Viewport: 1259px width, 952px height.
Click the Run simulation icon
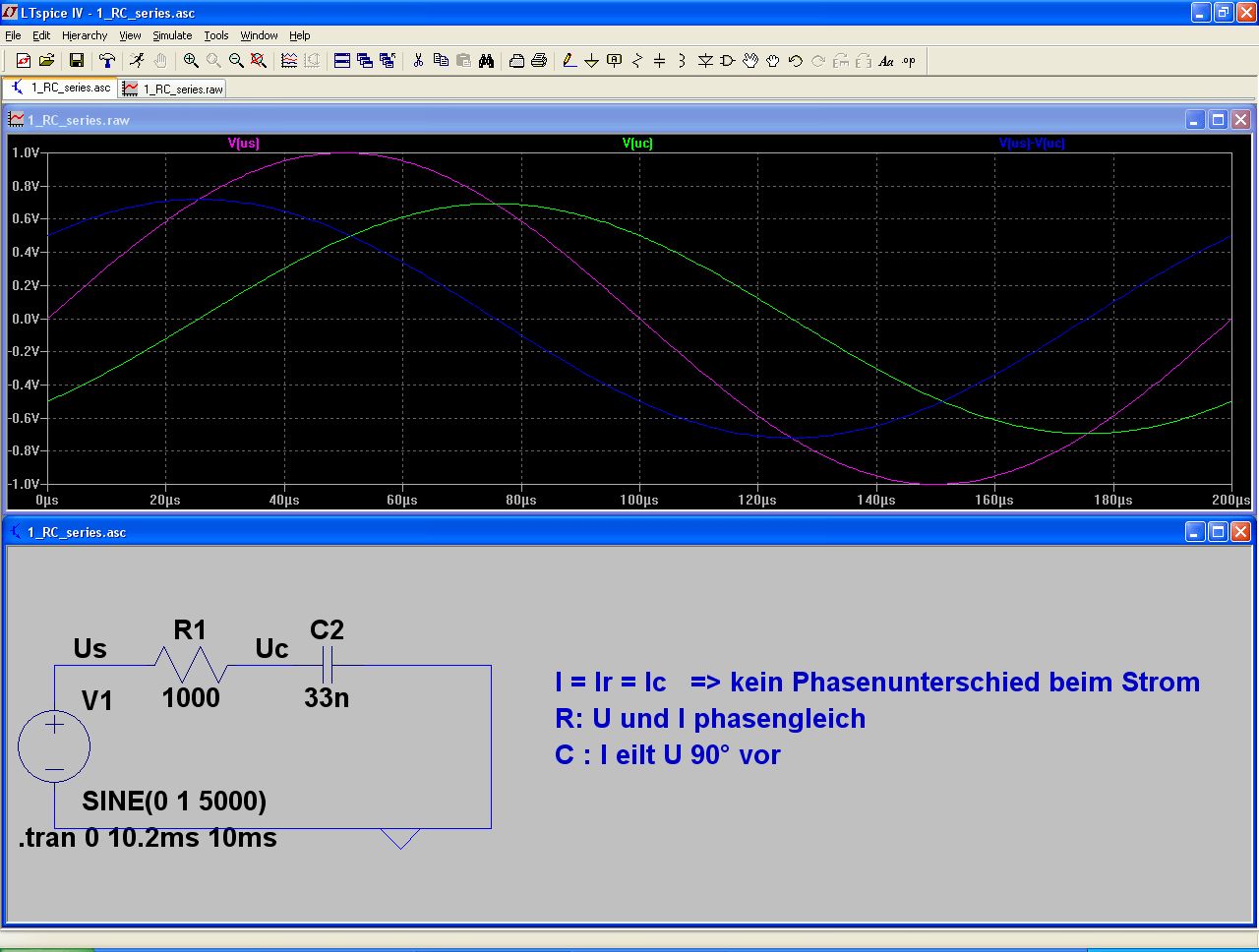point(137,61)
